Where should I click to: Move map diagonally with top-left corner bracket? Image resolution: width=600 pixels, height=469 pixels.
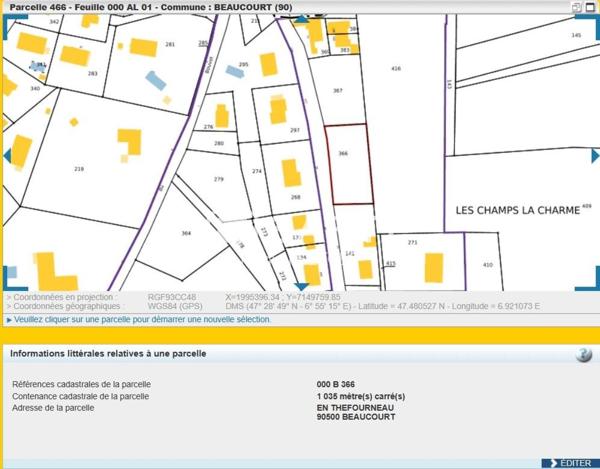[15, 26]
